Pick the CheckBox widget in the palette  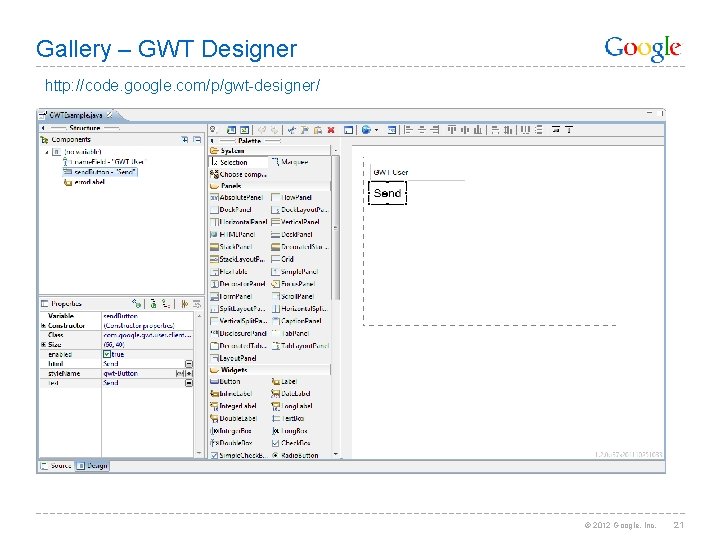291,443
